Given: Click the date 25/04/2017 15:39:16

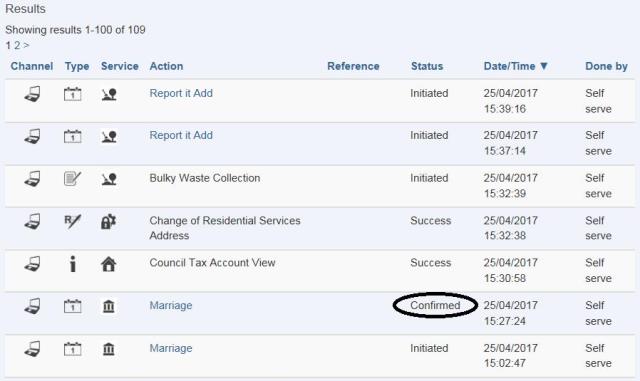Looking at the screenshot, I should [511, 101].
